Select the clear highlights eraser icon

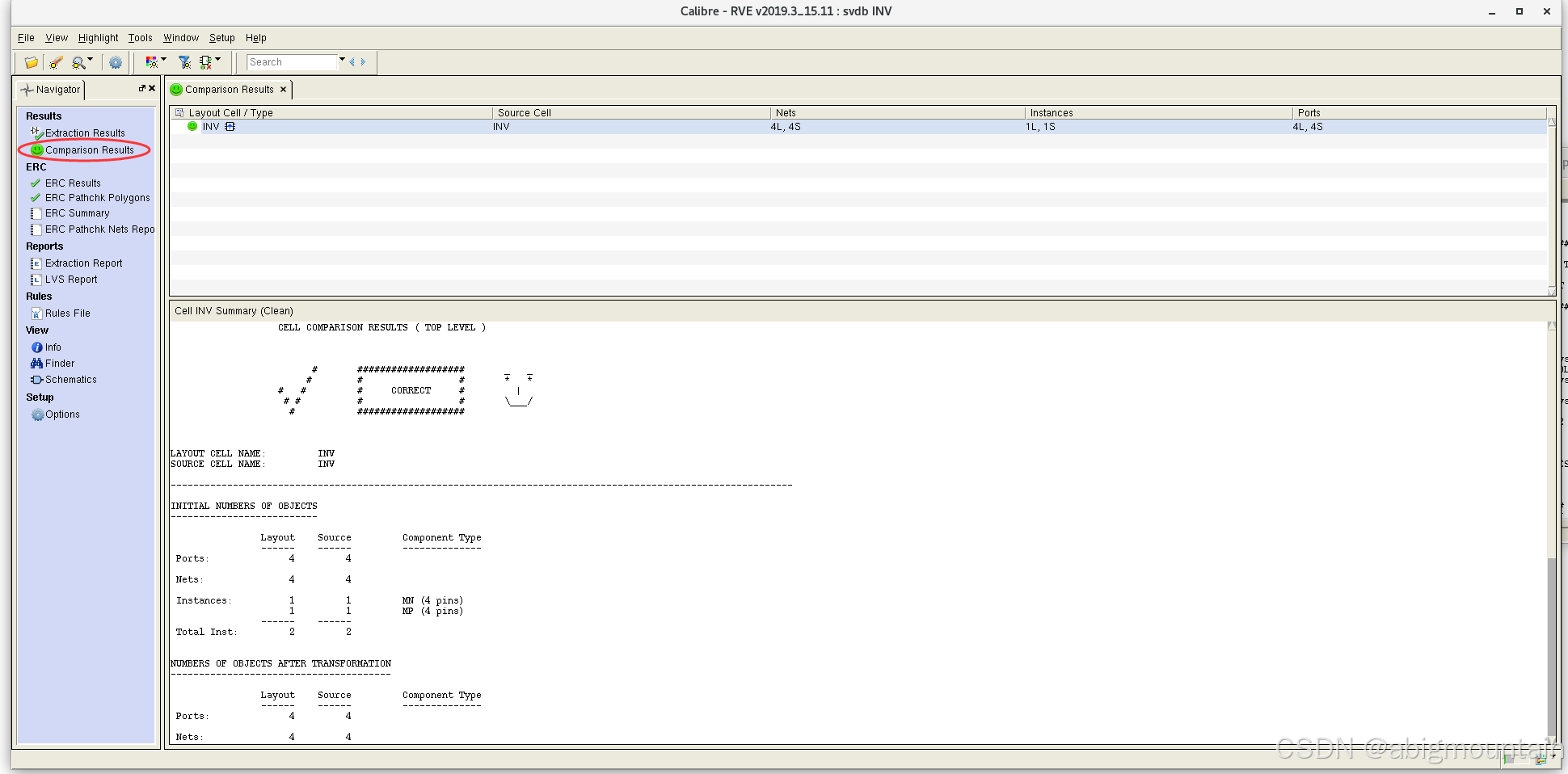[55, 62]
